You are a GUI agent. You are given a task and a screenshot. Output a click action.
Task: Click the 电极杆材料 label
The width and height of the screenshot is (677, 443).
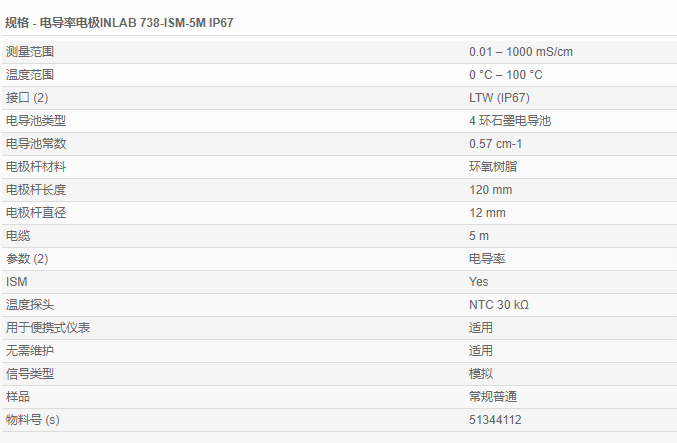point(36,166)
